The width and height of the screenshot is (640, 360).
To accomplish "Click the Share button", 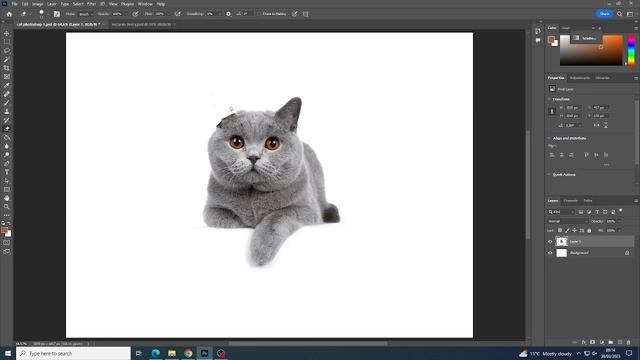I will point(604,14).
